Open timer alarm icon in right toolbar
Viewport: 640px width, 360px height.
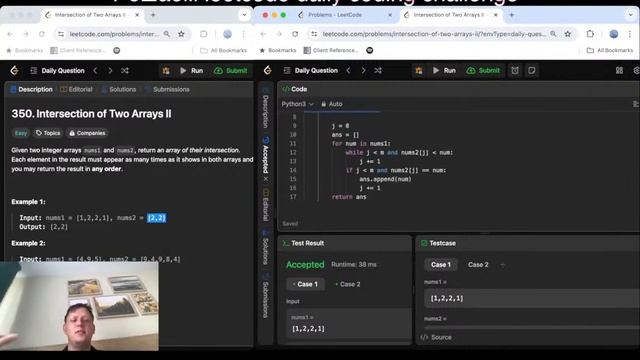(x=515, y=70)
